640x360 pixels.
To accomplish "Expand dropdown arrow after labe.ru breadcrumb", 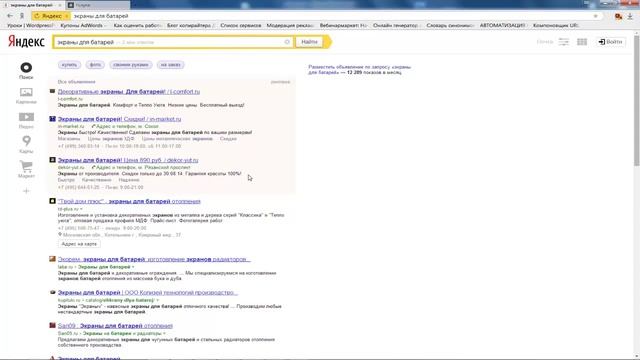I will click(x=133, y=267).
